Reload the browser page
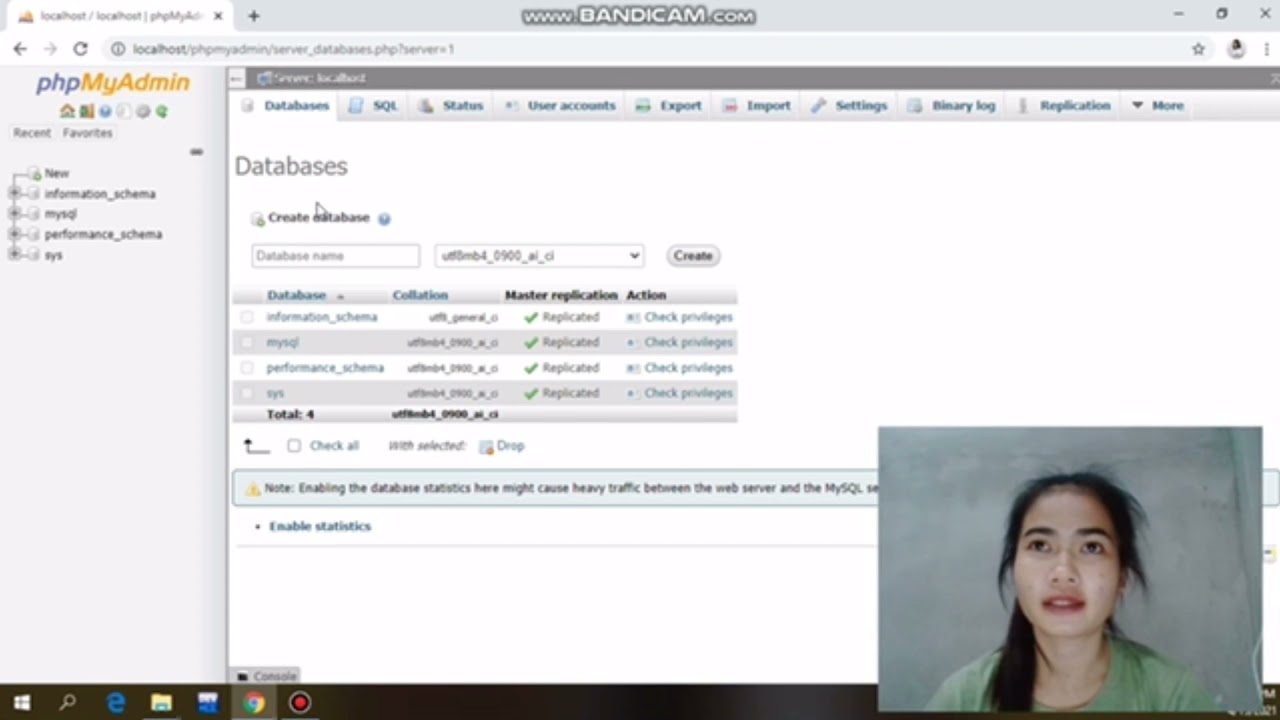Image resolution: width=1280 pixels, height=720 pixels. pos(80,48)
